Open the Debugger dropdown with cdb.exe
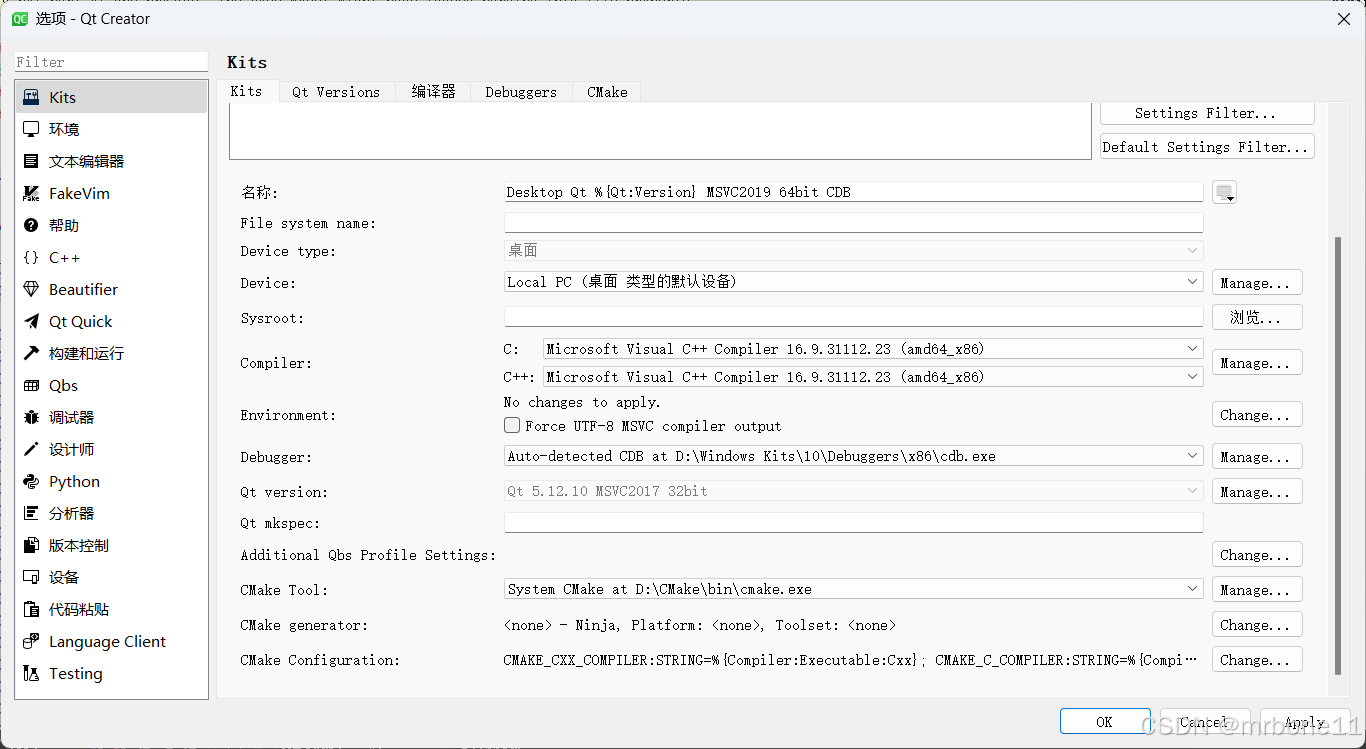The height and width of the screenshot is (749, 1366). pyautogui.click(x=853, y=456)
